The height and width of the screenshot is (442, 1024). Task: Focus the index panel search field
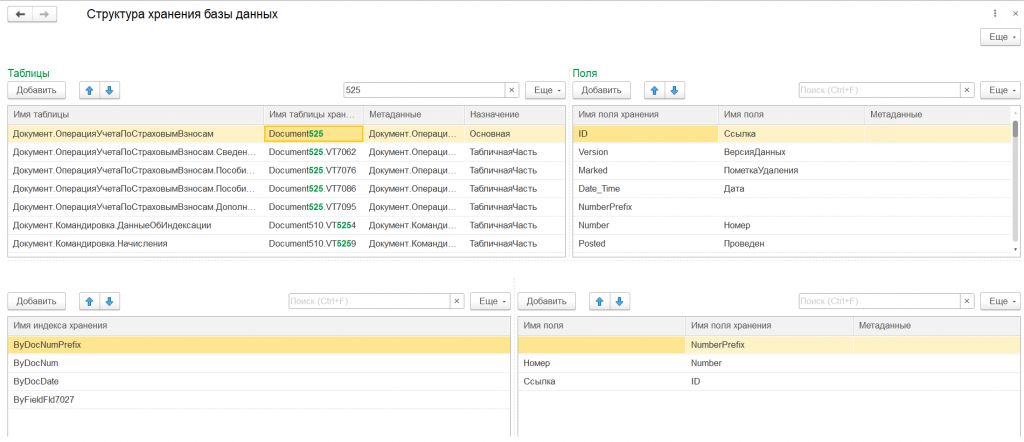pyautogui.click(x=370, y=301)
